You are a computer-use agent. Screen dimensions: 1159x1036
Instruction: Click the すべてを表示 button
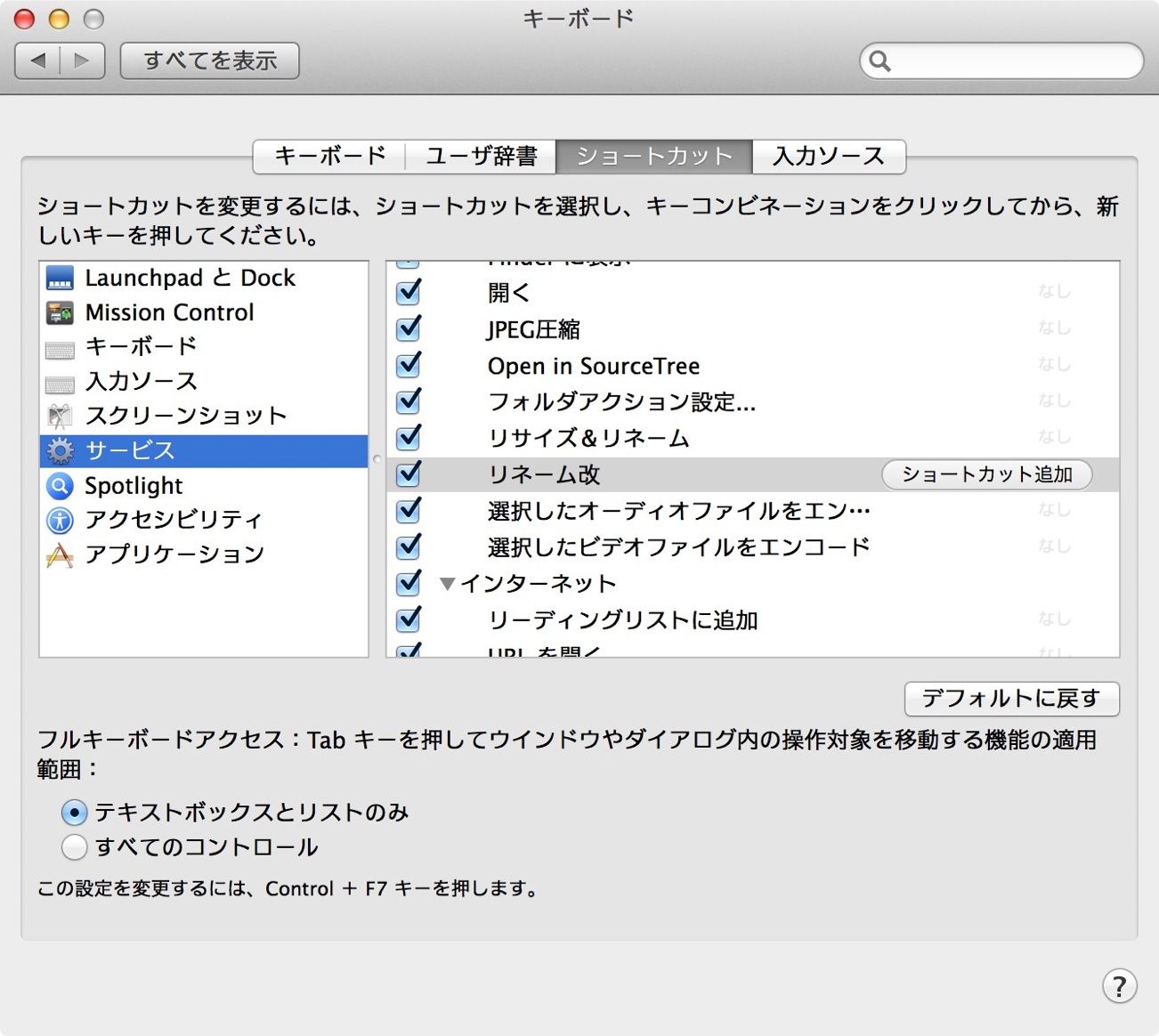[210, 61]
